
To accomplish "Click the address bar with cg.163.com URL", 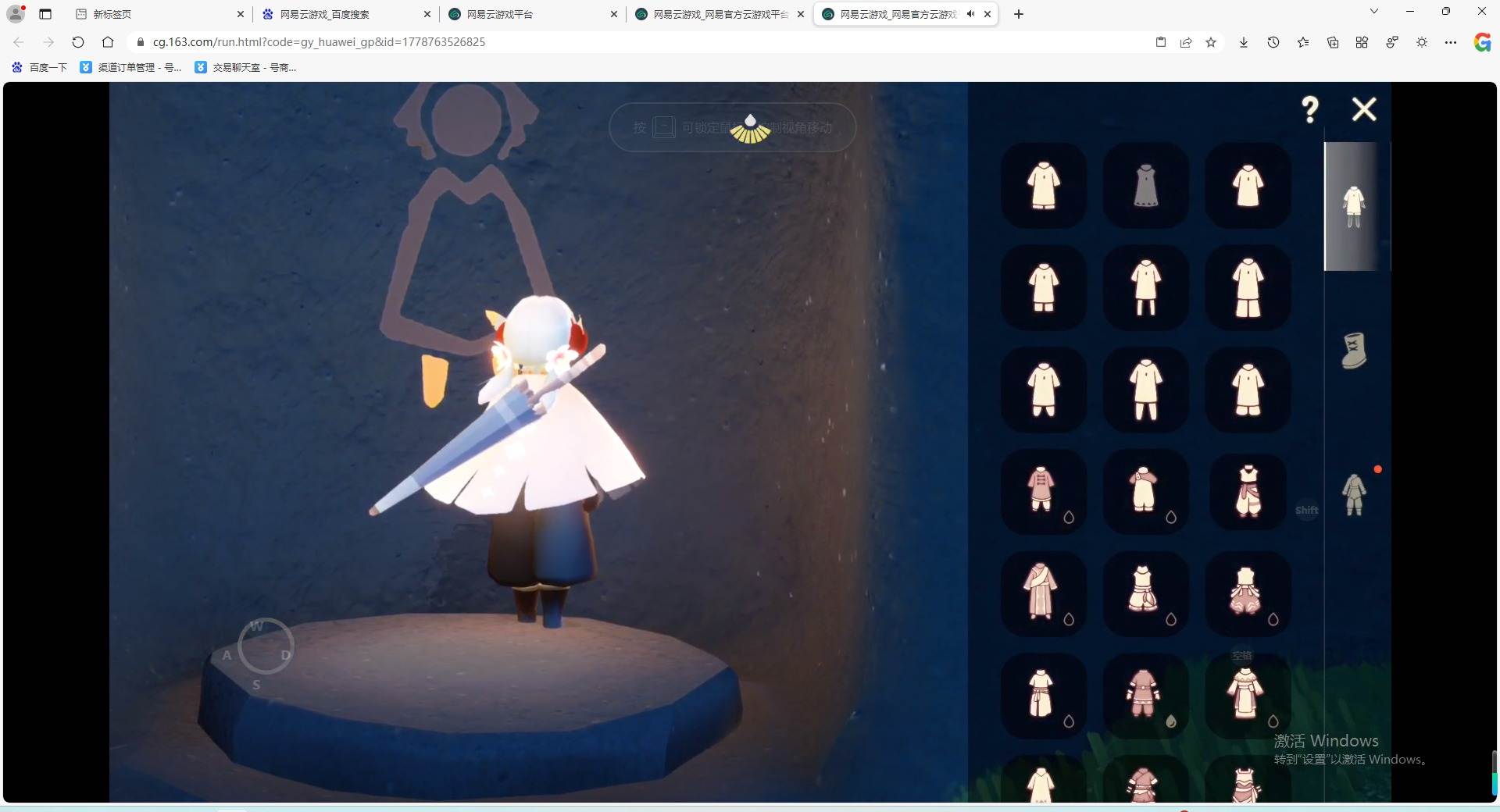I will [637, 42].
